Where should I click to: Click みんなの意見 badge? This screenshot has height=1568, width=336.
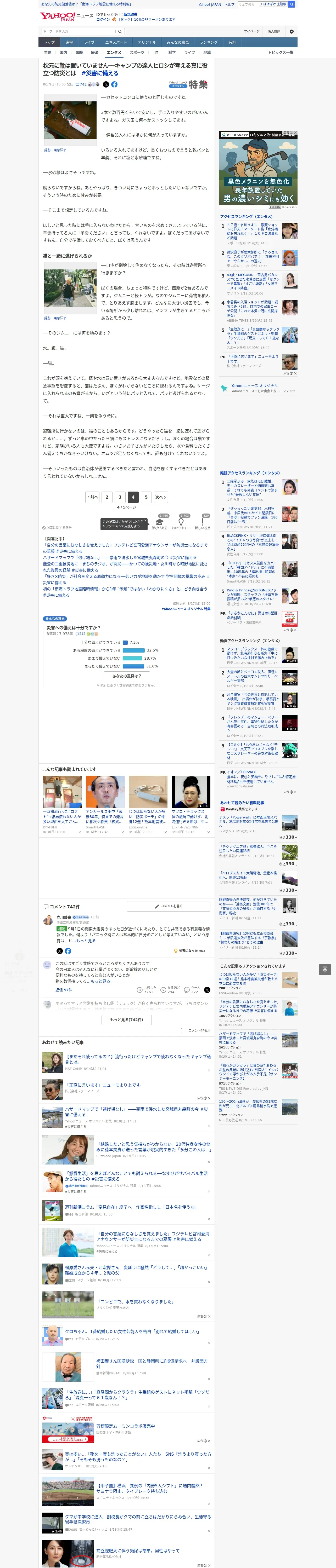click(x=55, y=618)
